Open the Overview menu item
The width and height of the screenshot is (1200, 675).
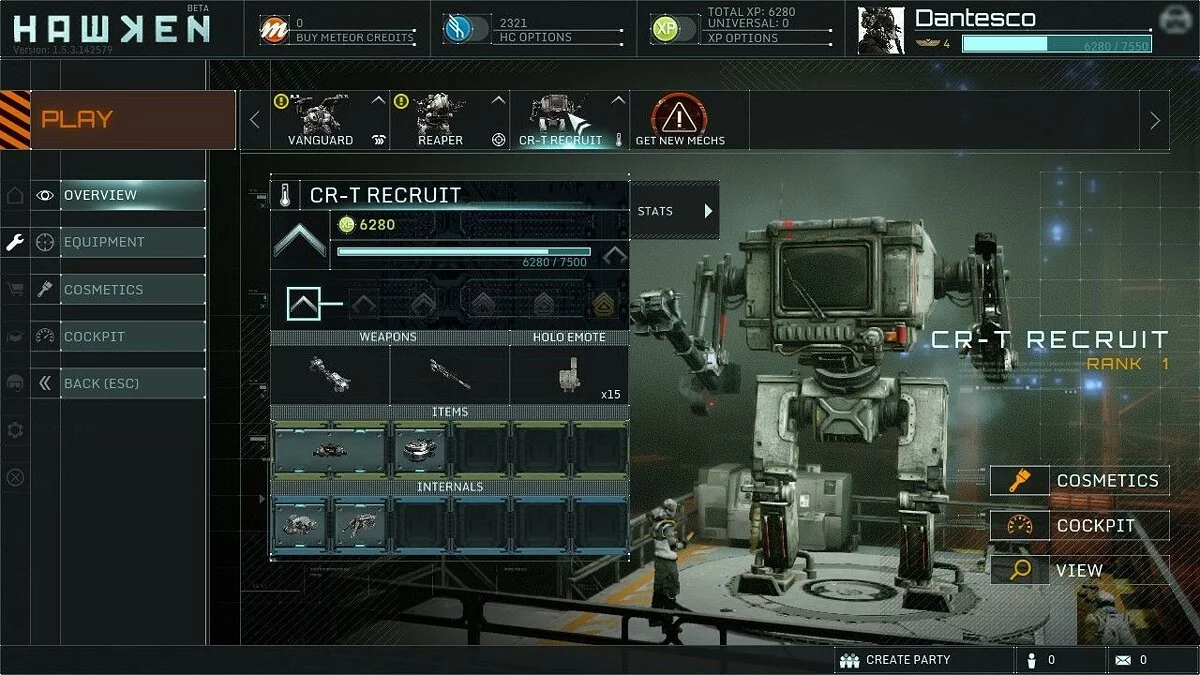click(x=133, y=195)
